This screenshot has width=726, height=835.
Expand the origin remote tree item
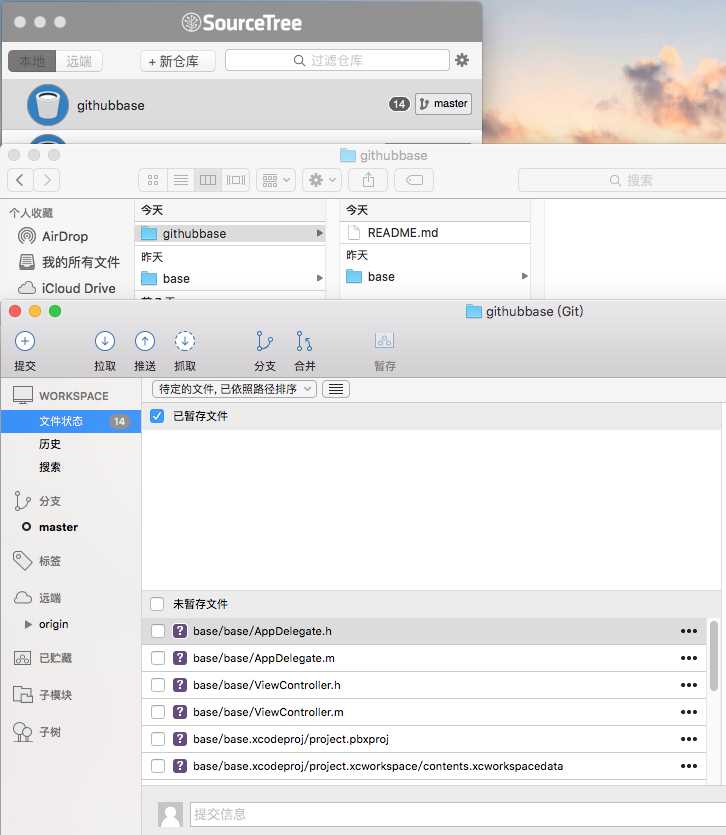coord(28,624)
